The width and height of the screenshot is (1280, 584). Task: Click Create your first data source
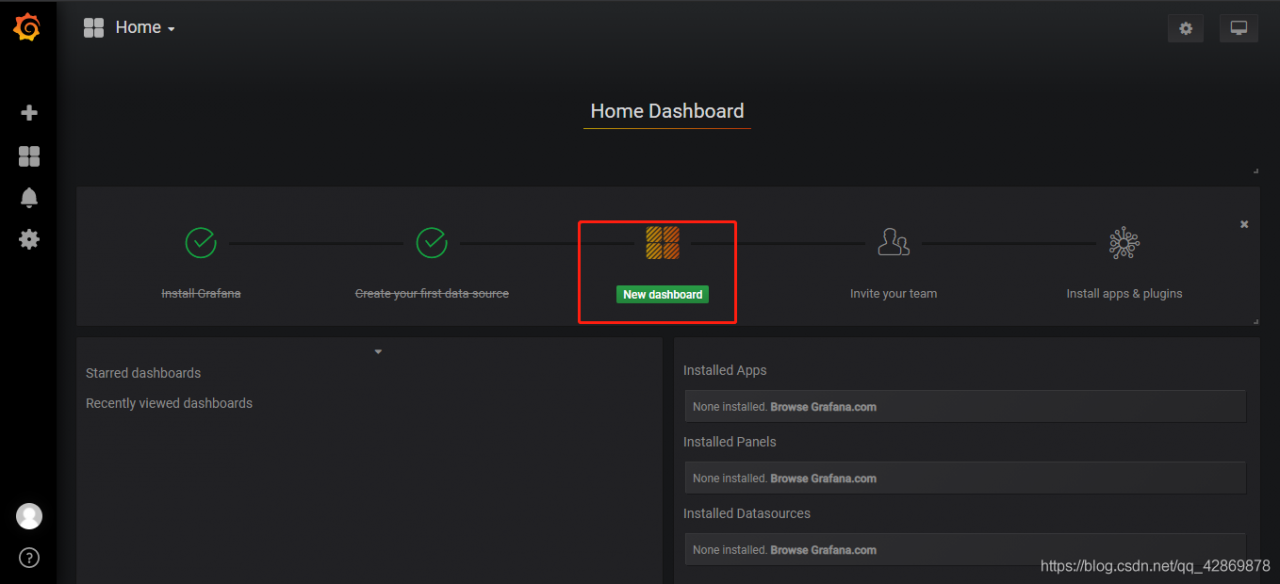432,294
